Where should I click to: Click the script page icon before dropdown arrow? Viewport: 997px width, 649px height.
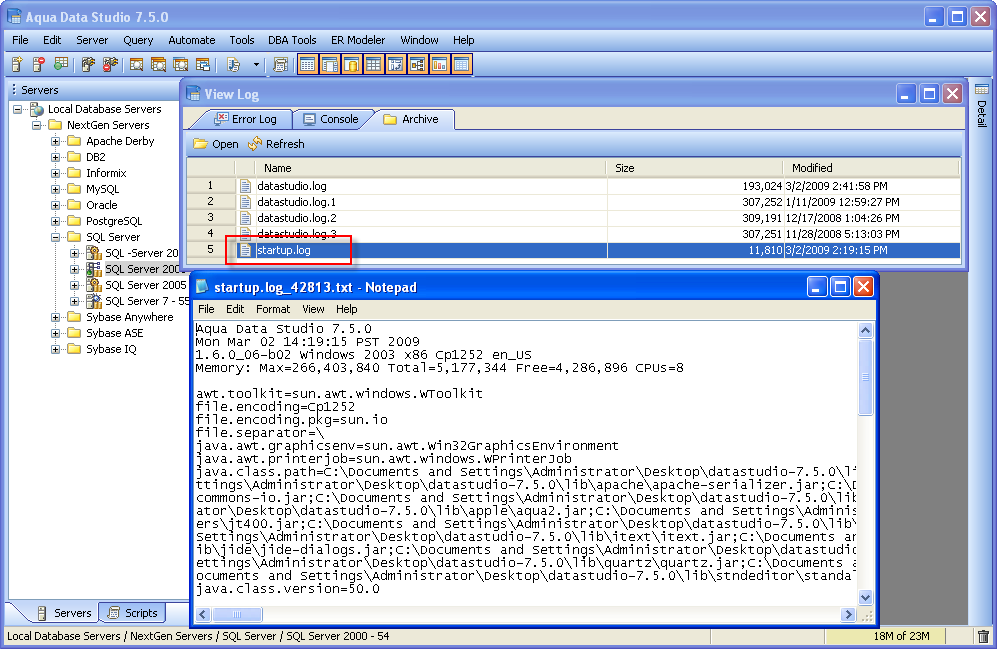[233, 64]
